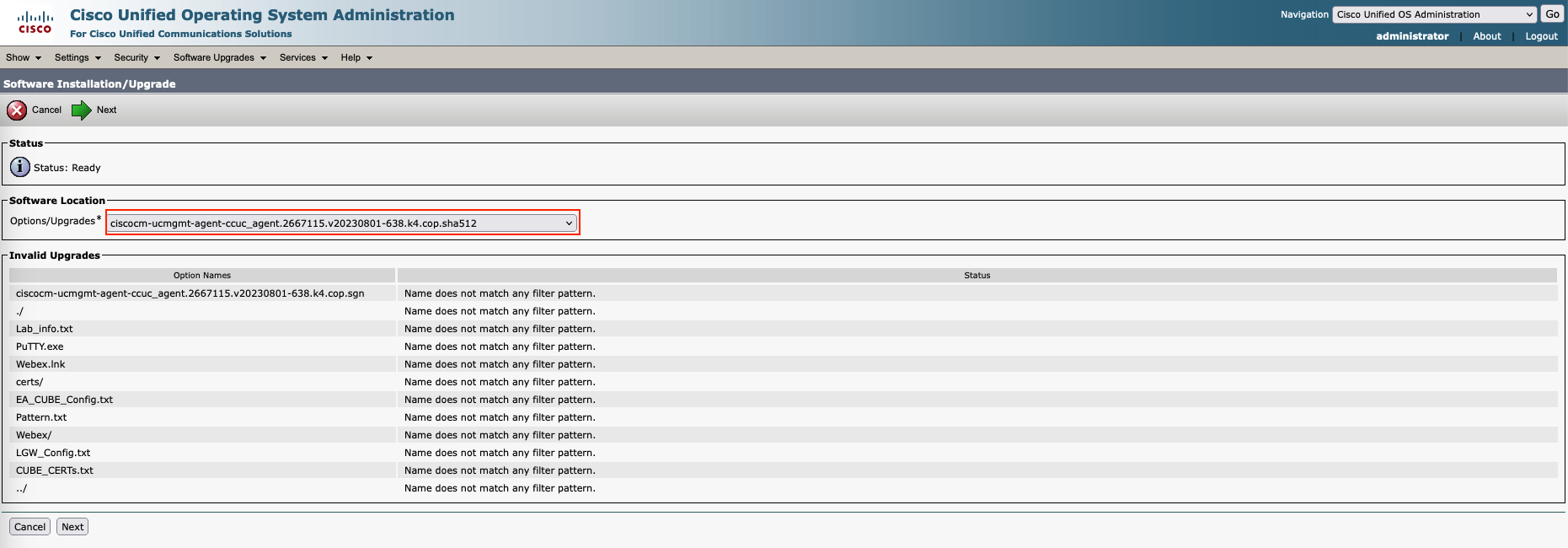Open the Software Upgrades menu
Image resolution: width=1568 pixels, height=548 pixels.
tap(219, 57)
